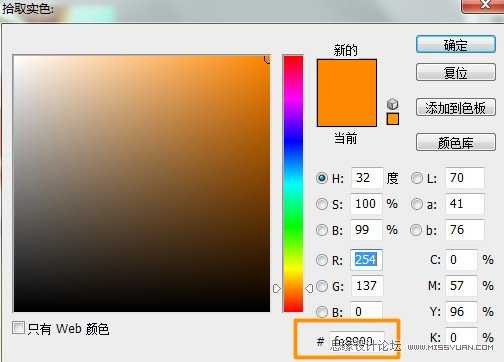Viewport: 504px width, 362px height.
Task: Select the Lab a radio button
Action: (x=417, y=204)
